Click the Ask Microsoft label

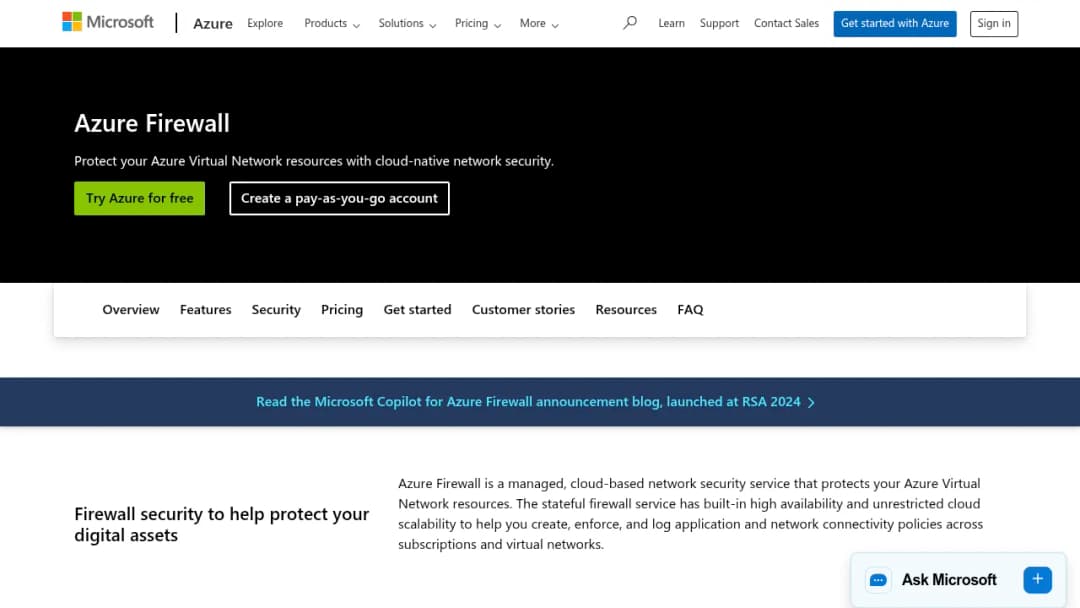pos(949,580)
